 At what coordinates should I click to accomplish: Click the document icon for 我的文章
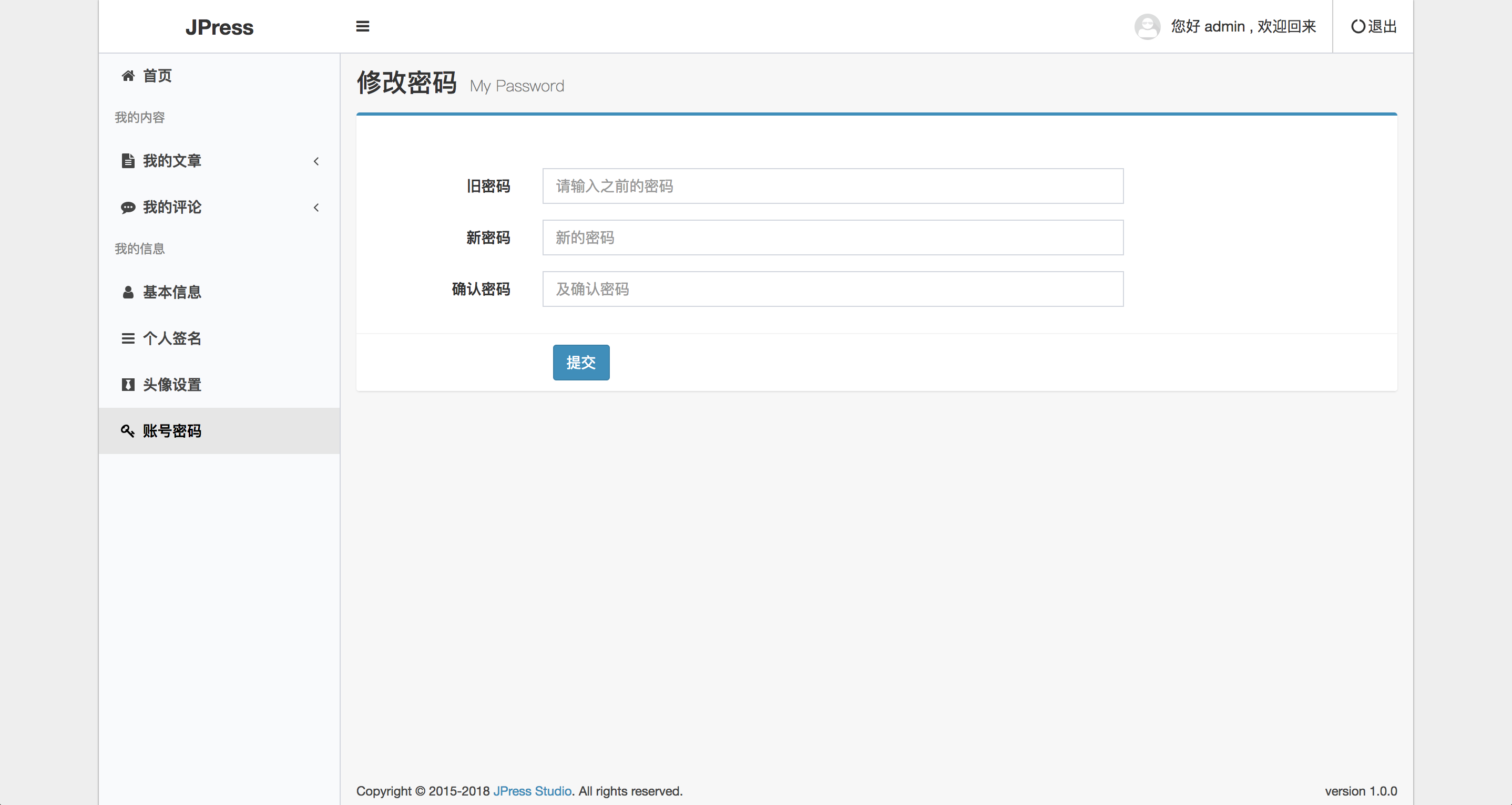[128, 161]
